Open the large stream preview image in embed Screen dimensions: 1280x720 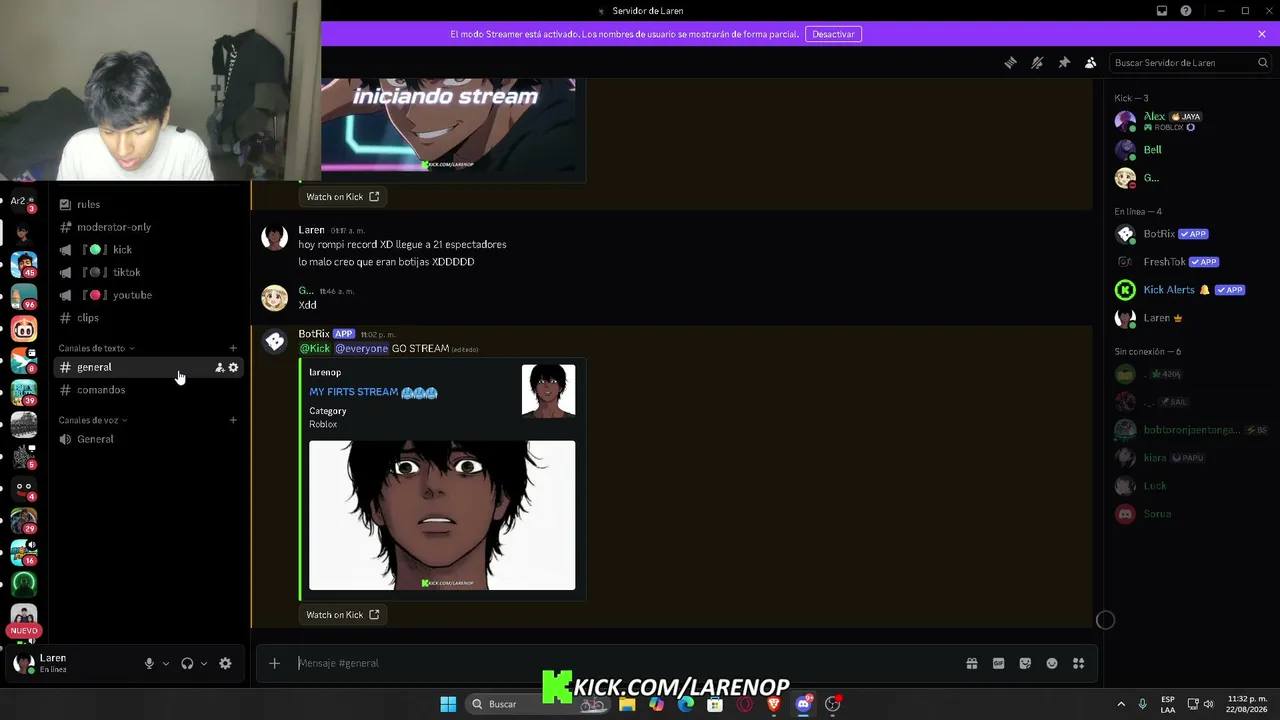click(442, 515)
